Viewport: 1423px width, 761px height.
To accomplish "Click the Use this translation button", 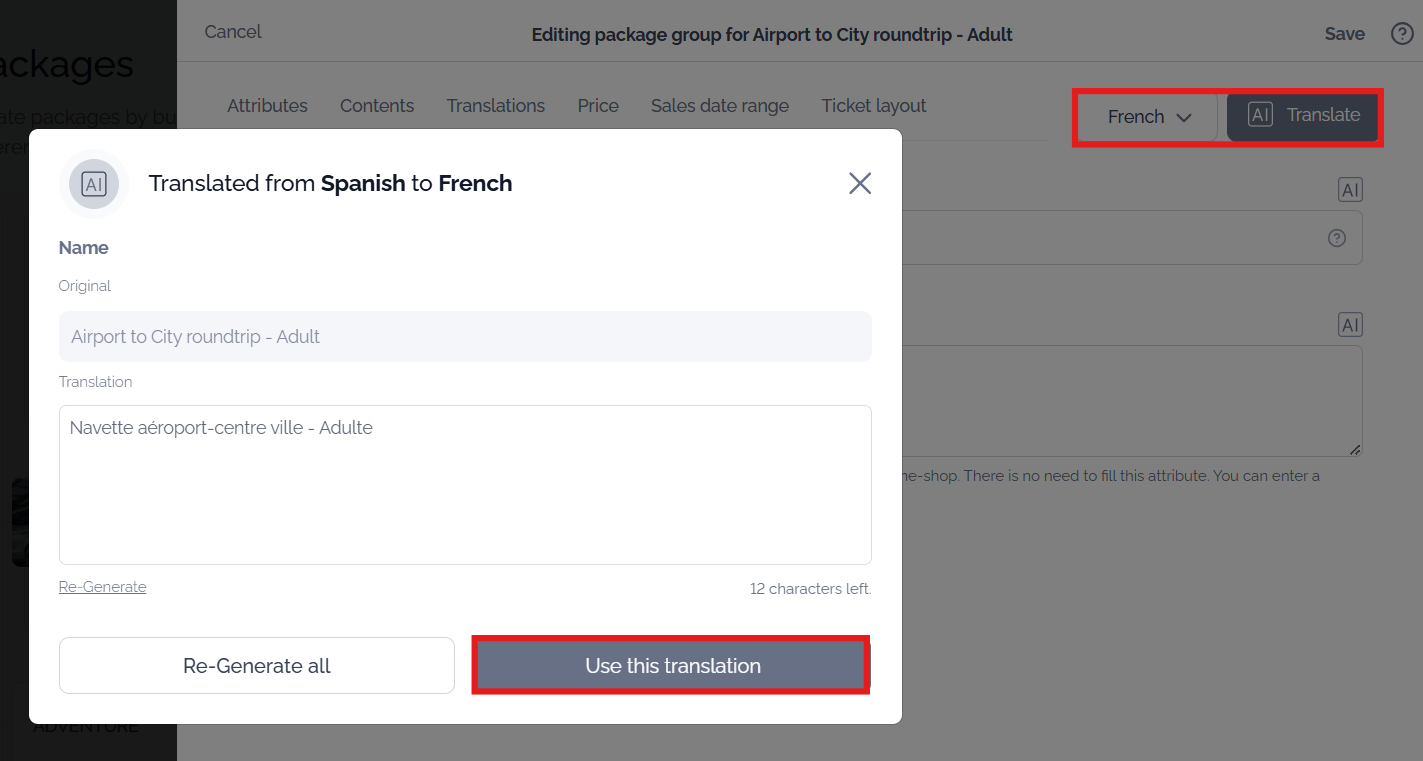I will tap(672, 666).
